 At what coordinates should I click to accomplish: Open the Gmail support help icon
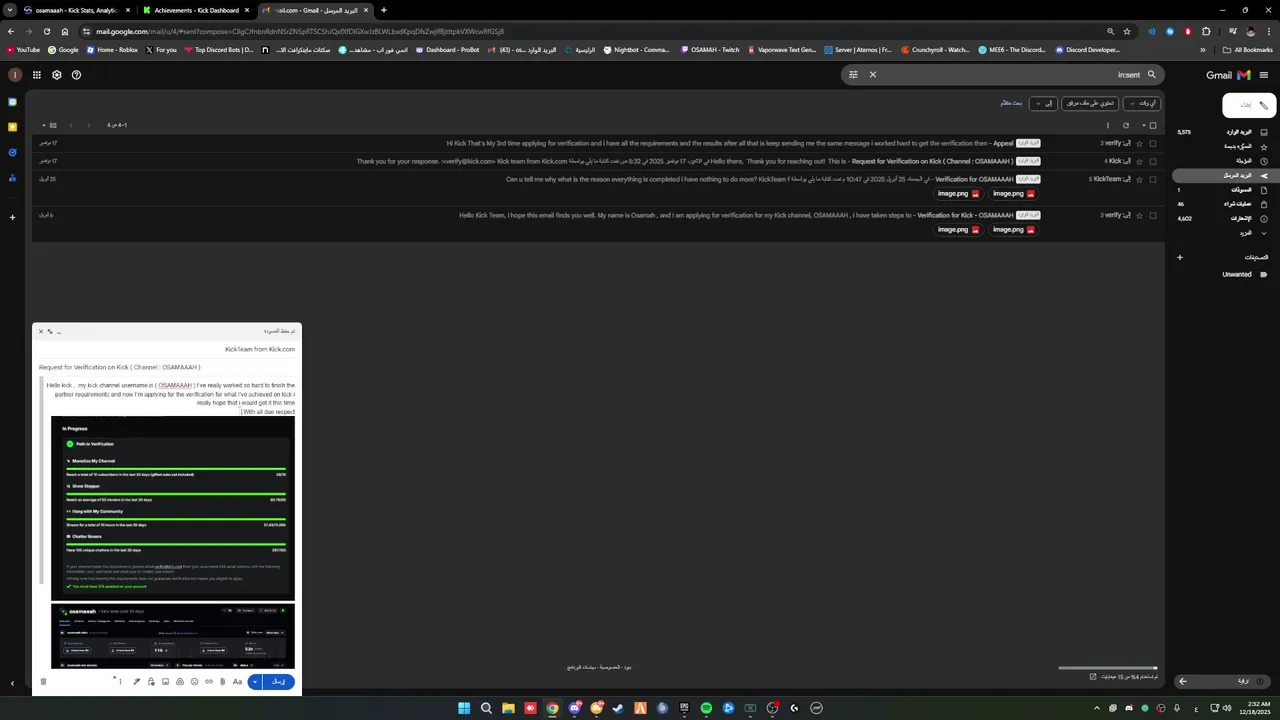[76, 75]
